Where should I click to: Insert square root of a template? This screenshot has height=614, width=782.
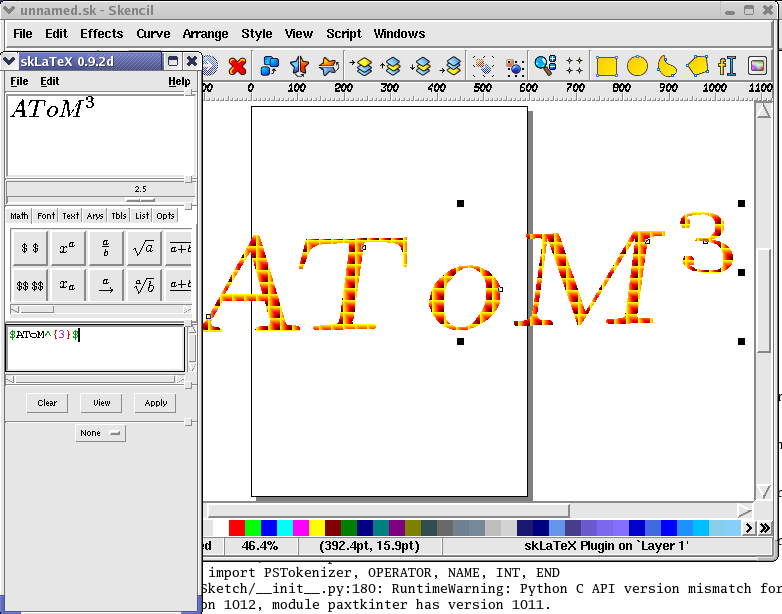click(144, 248)
